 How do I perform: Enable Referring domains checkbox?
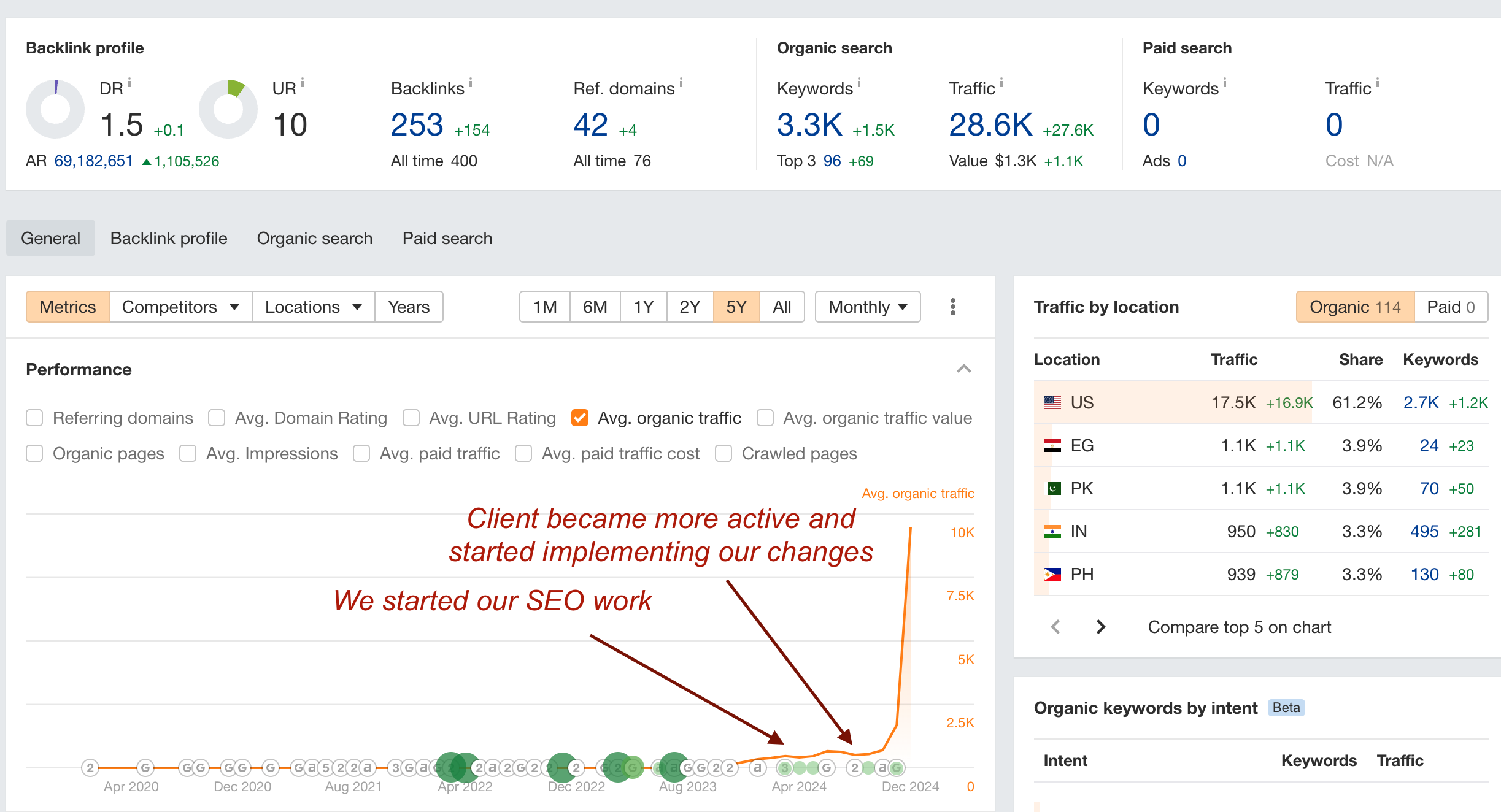34,418
